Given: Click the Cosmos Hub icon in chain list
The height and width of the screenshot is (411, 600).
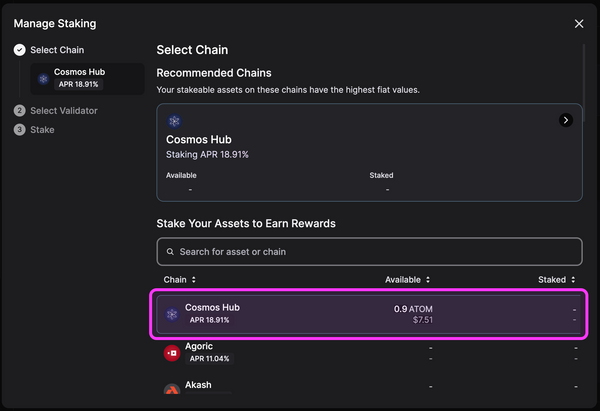Looking at the screenshot, I should 172,314.
